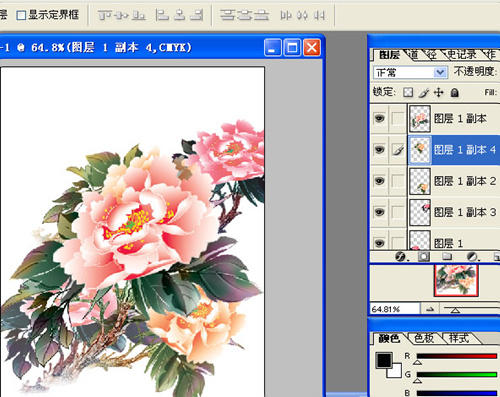Click the add layer mask icon
The width and height of the screenshot is (500, 397).
tap(424, 256)
